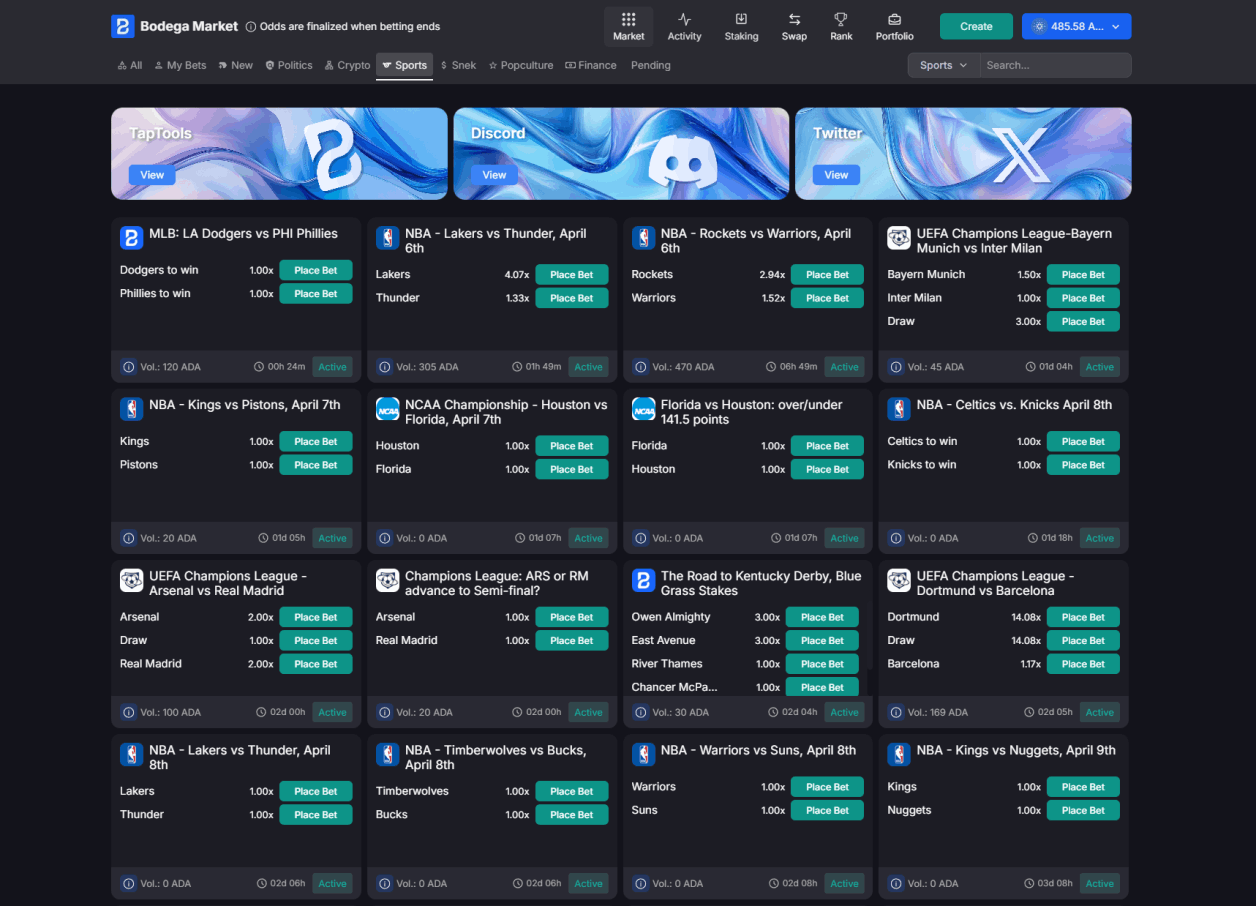Place Bet on Barcelona at 1.17x

1083,664
